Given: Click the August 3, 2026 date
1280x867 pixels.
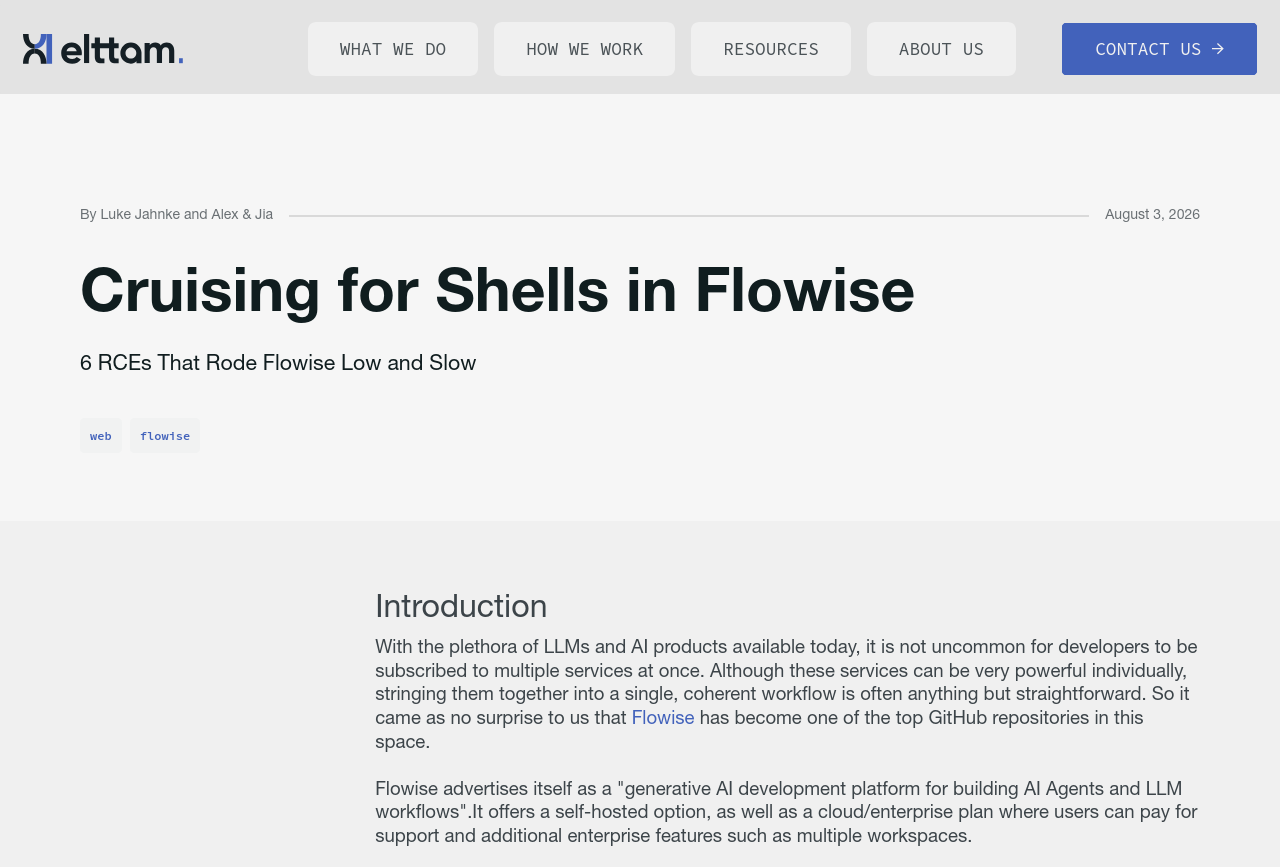Looking at the screenshot, I should 1152,214.
